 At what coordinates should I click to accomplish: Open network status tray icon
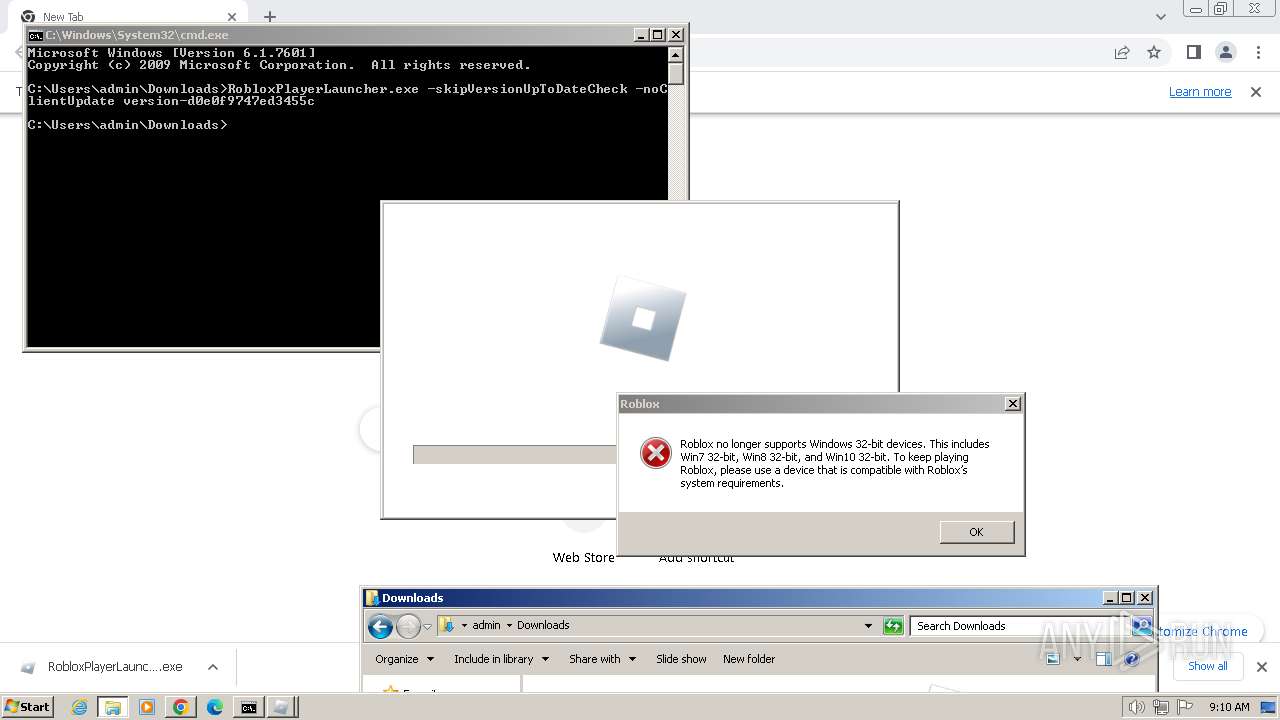[1161, 707]
